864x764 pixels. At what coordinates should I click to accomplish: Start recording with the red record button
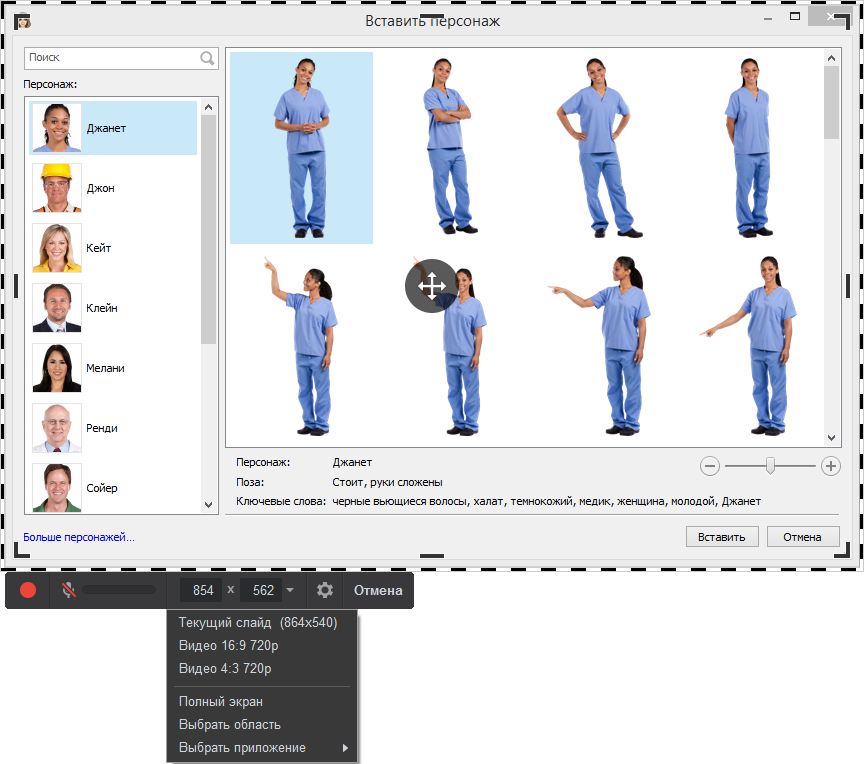(28, 590)
